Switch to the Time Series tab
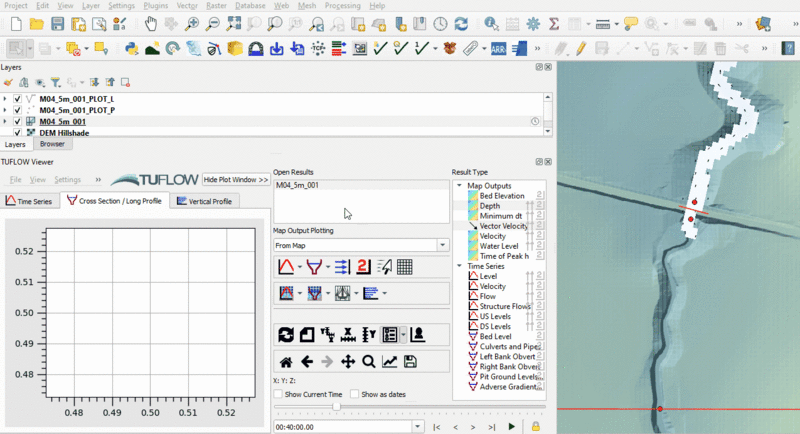The height and width of the screenshot is (434, 800). (29, 201)
